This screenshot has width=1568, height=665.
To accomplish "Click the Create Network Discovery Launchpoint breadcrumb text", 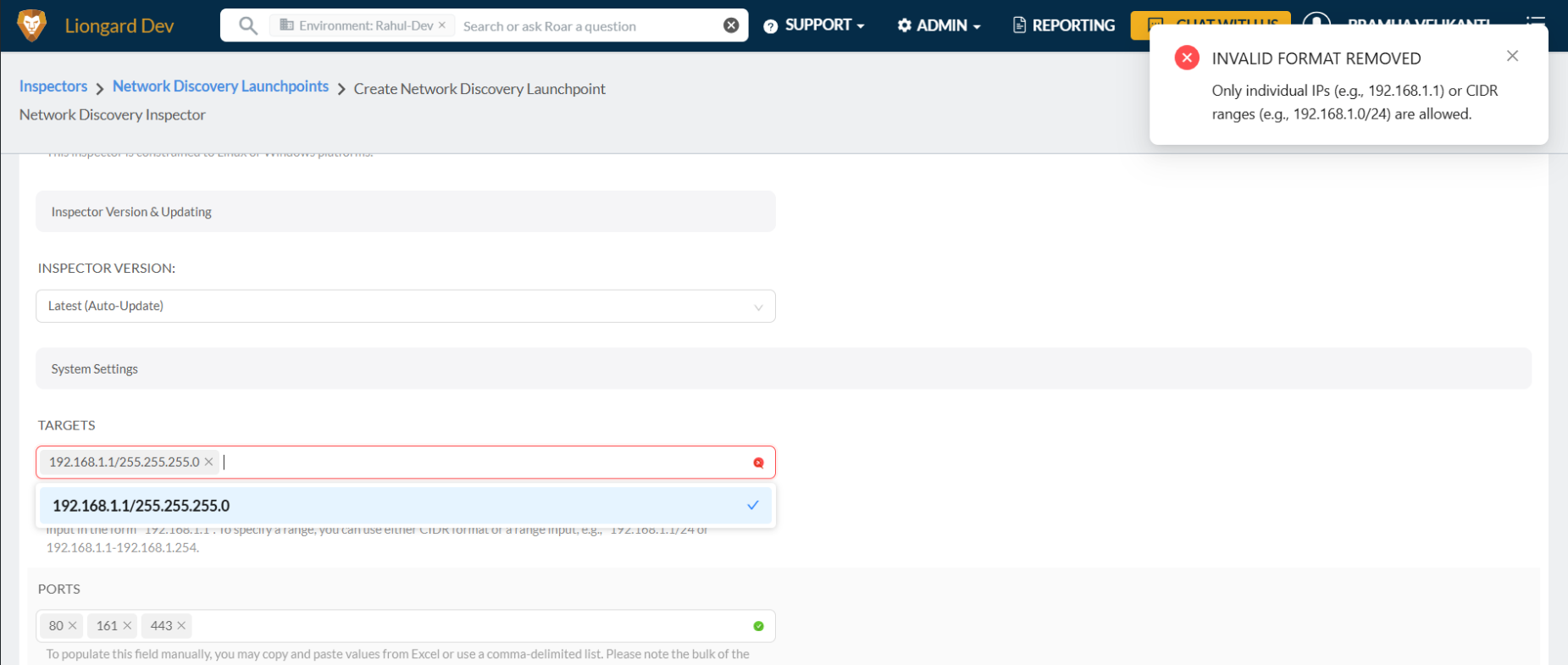I will 479,89.
